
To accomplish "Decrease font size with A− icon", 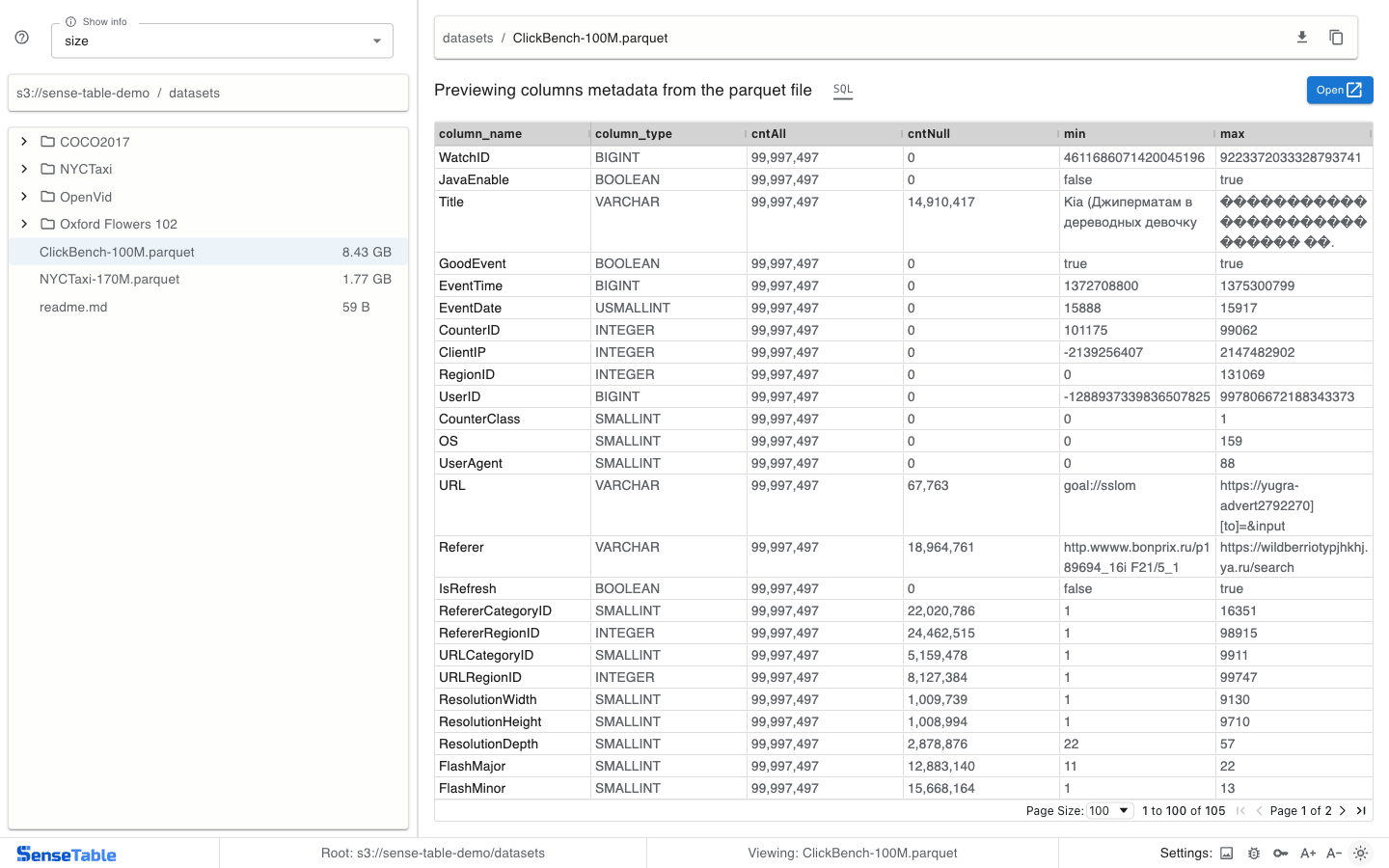I will coord(1334,854).
